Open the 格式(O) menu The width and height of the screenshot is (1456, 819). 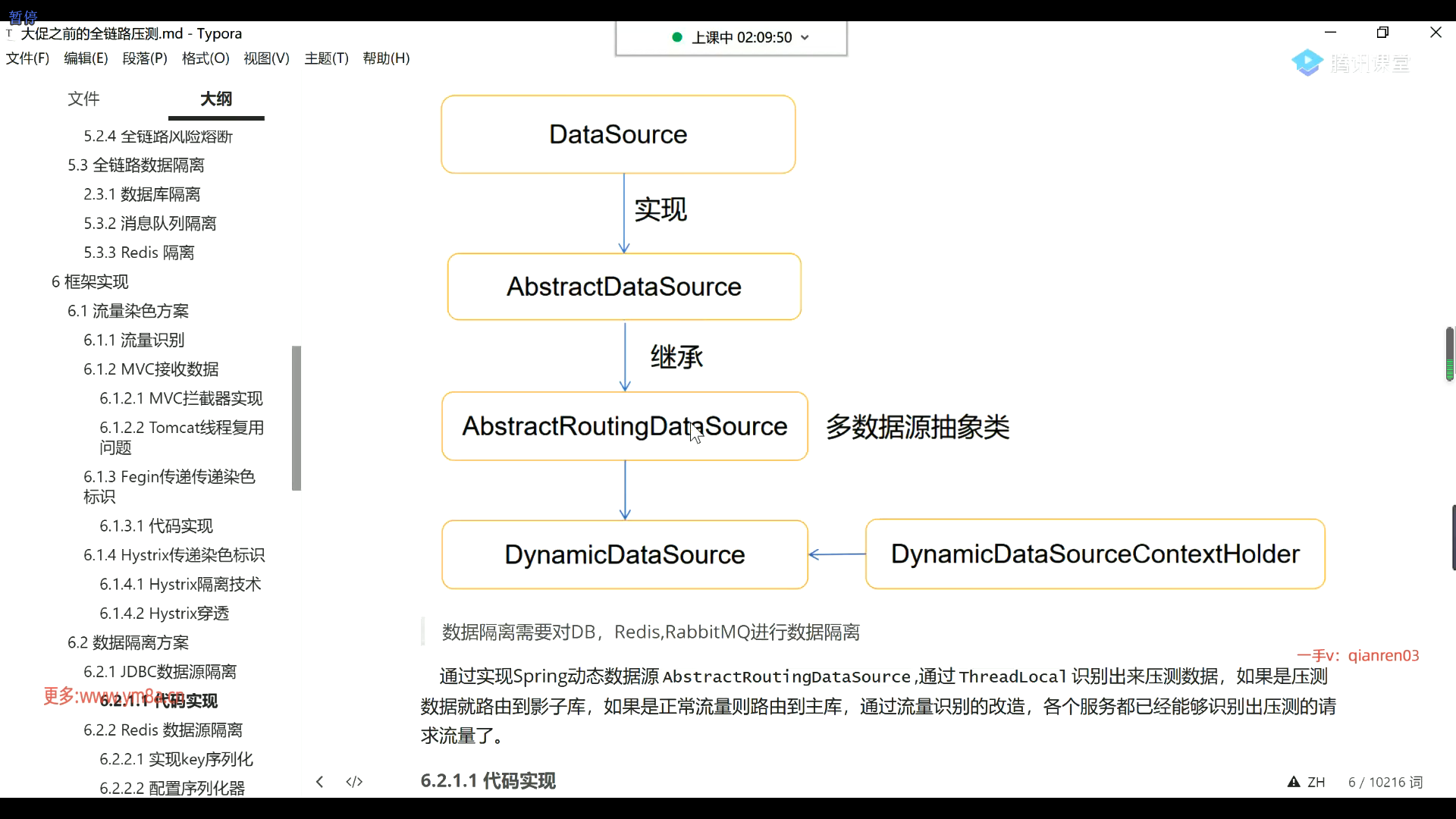[x=206, y=58]
